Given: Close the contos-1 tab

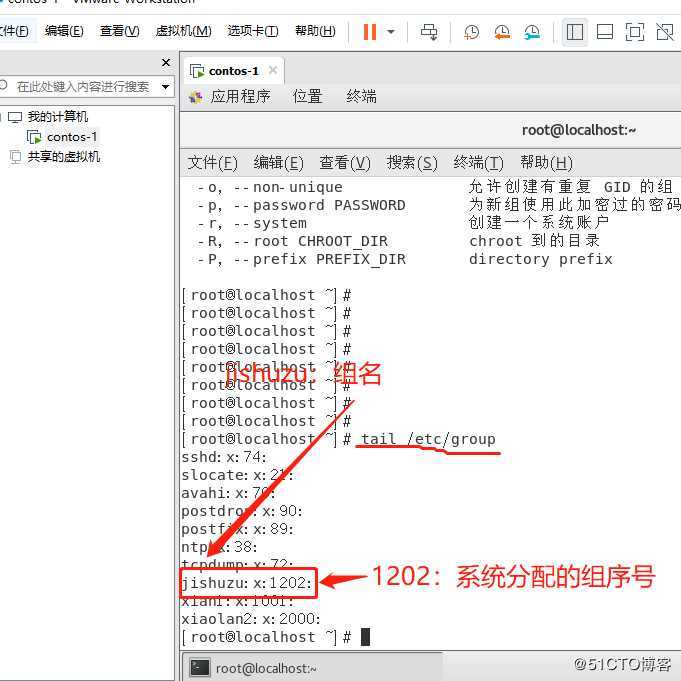Looking at the screenshot, I should click(273, 70).
